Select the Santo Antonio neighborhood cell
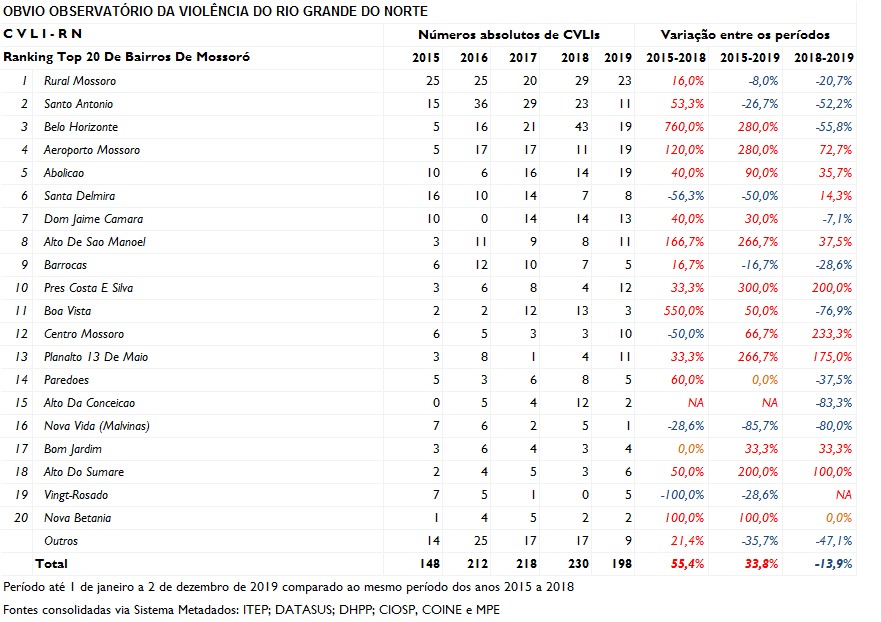 [79, 104]
